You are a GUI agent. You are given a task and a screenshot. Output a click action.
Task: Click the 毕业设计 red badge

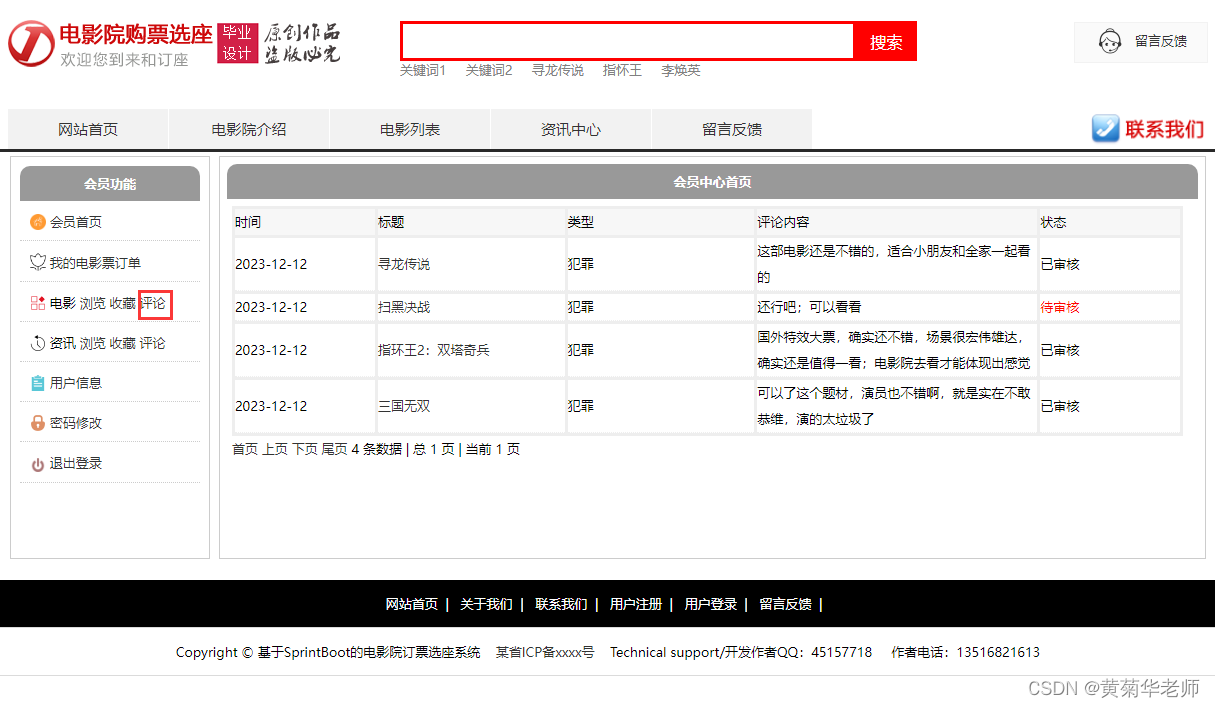point(237,43)
